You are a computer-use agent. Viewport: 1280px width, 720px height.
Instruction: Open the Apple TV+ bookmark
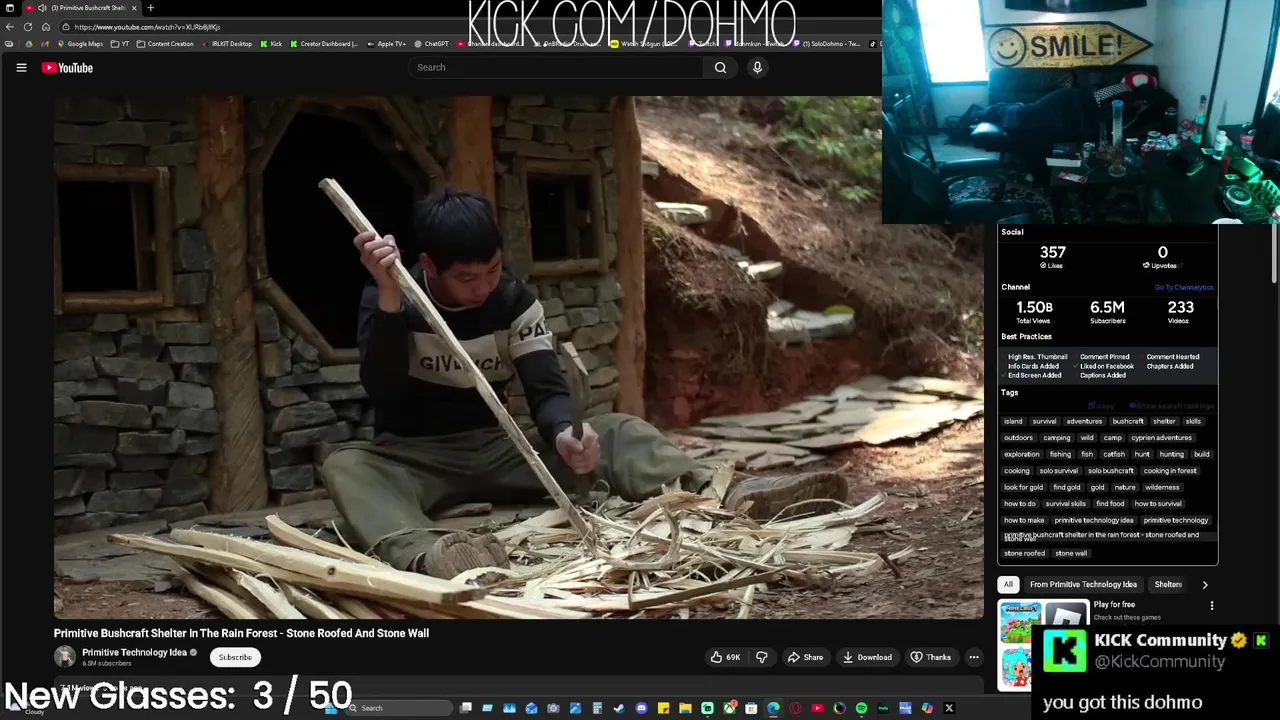click(387, 44)
